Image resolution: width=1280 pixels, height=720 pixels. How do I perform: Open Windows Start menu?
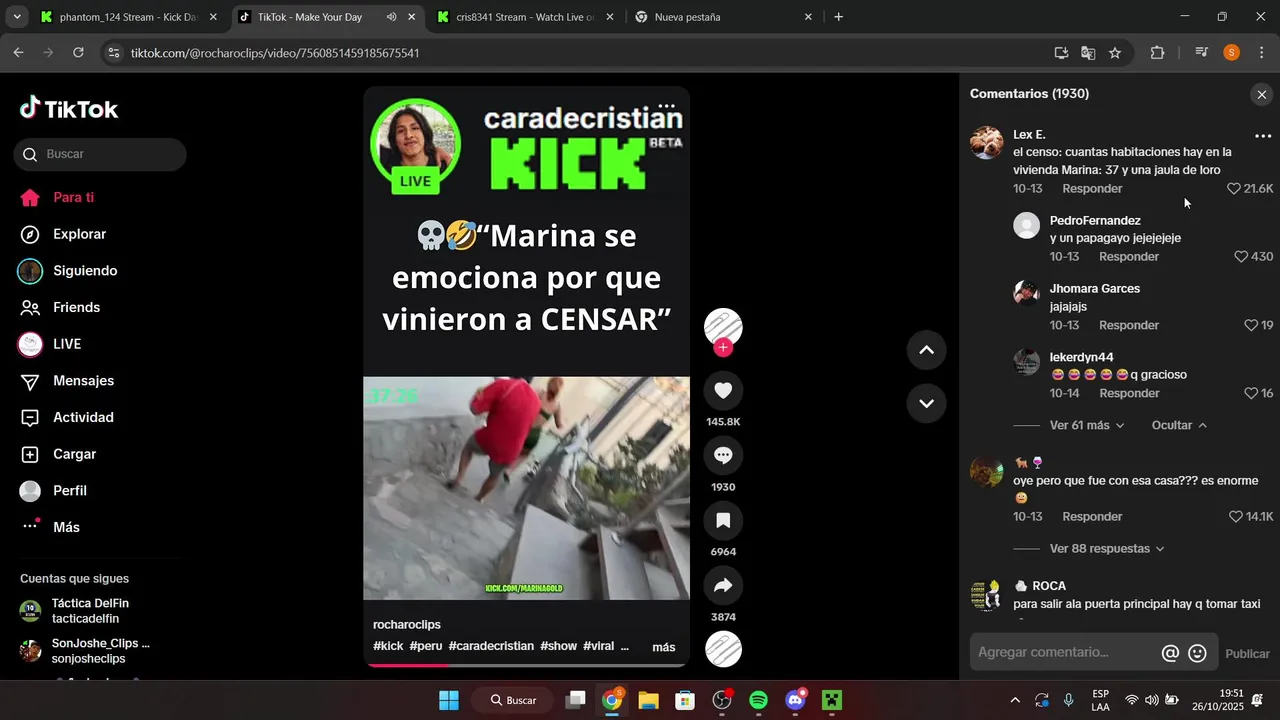pyautogui.click(x=449, y=700)
